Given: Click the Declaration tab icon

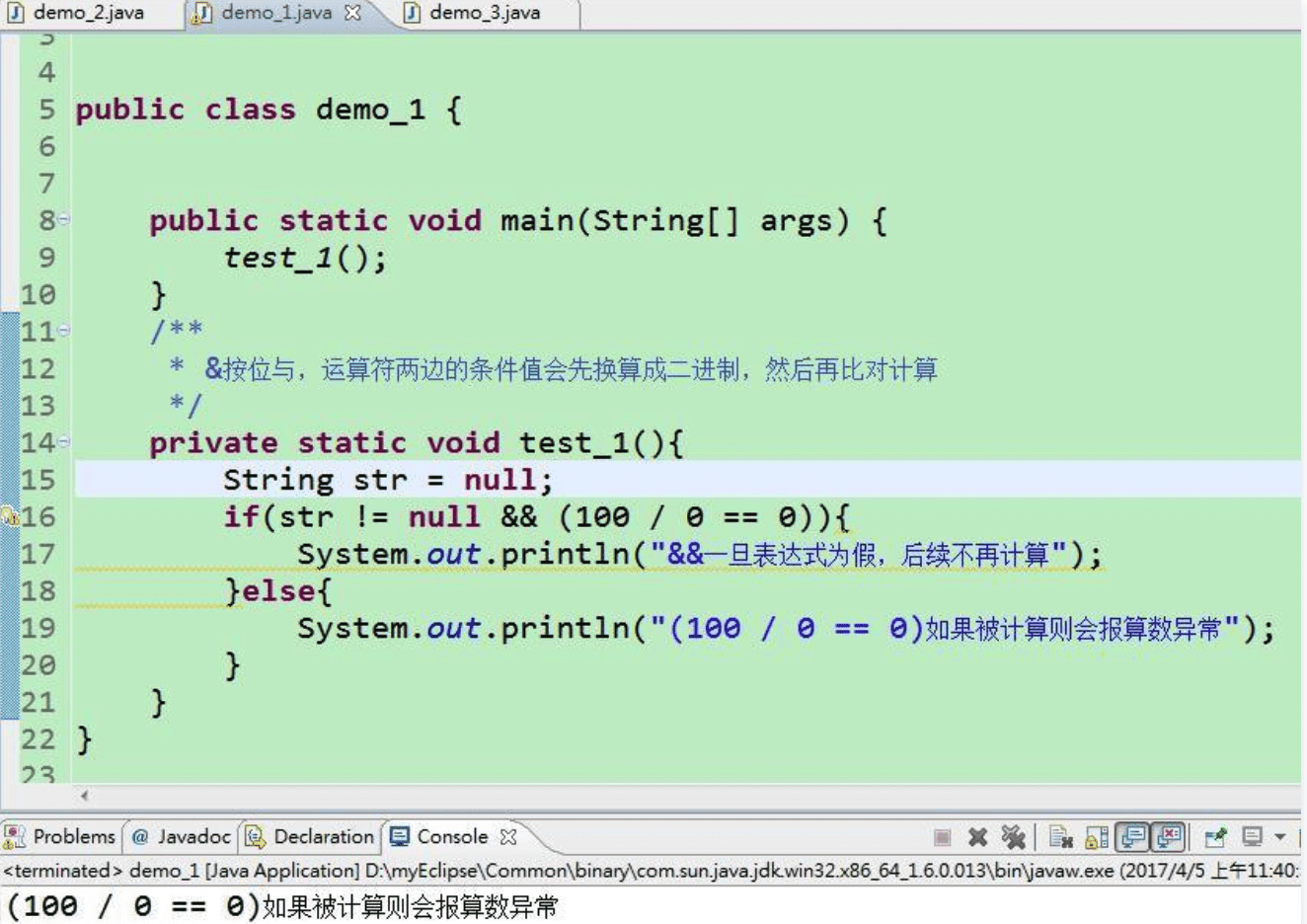Looking at the screenshot, I should click(x=256, y=837).
